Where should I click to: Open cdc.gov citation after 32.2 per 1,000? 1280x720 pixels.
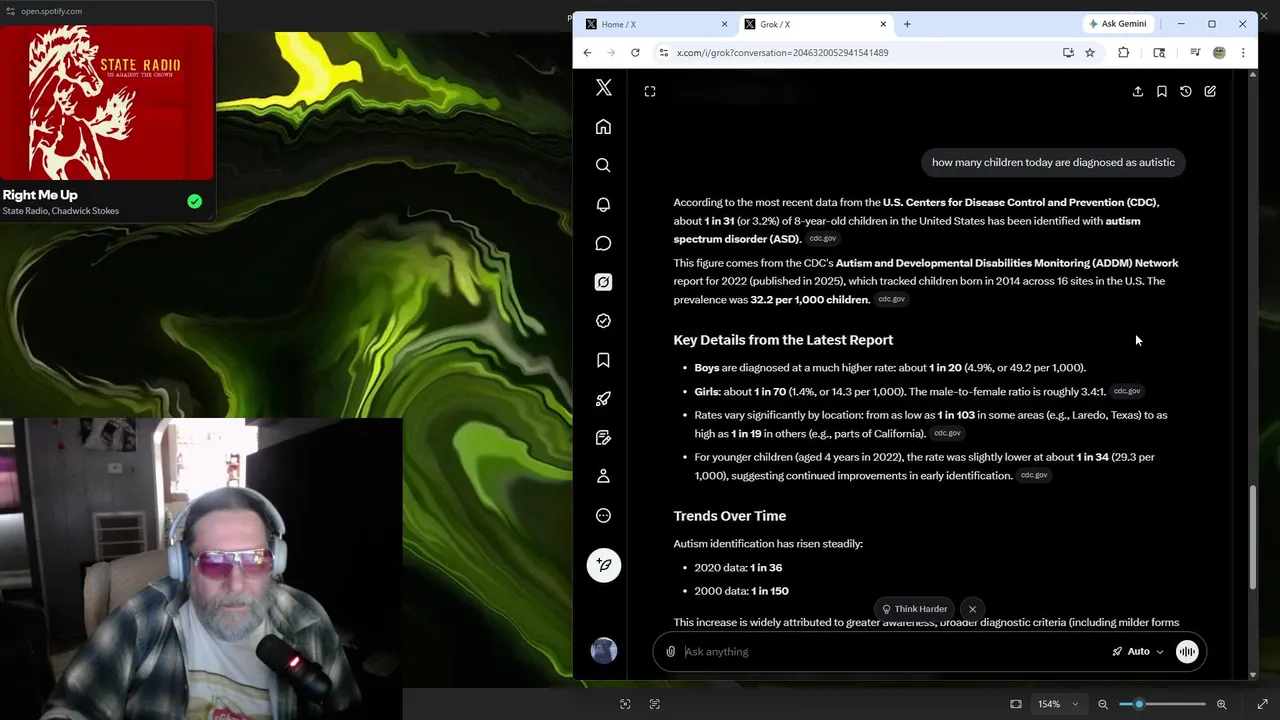[x=891, y=299]
